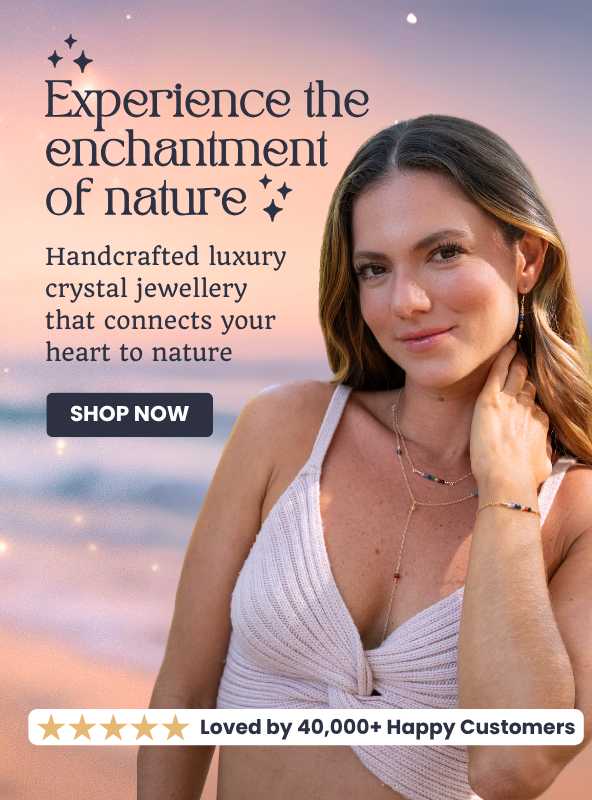Screen dimensions: 592x800
Task: Click the 'crystal jewellery' text line
Action: pyautogui.click(x=146, y=289)
